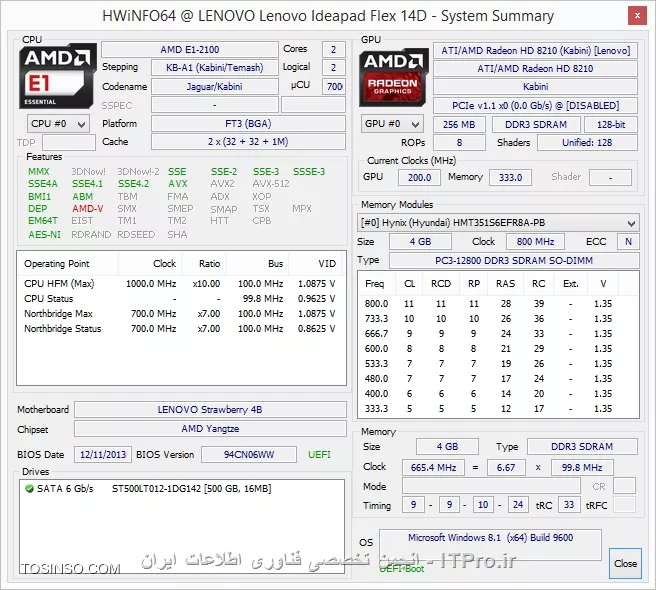Click the Radeon HD 8210 (Kabini) [Lenovo] field
656x590 pixels.
pos(535,51)
